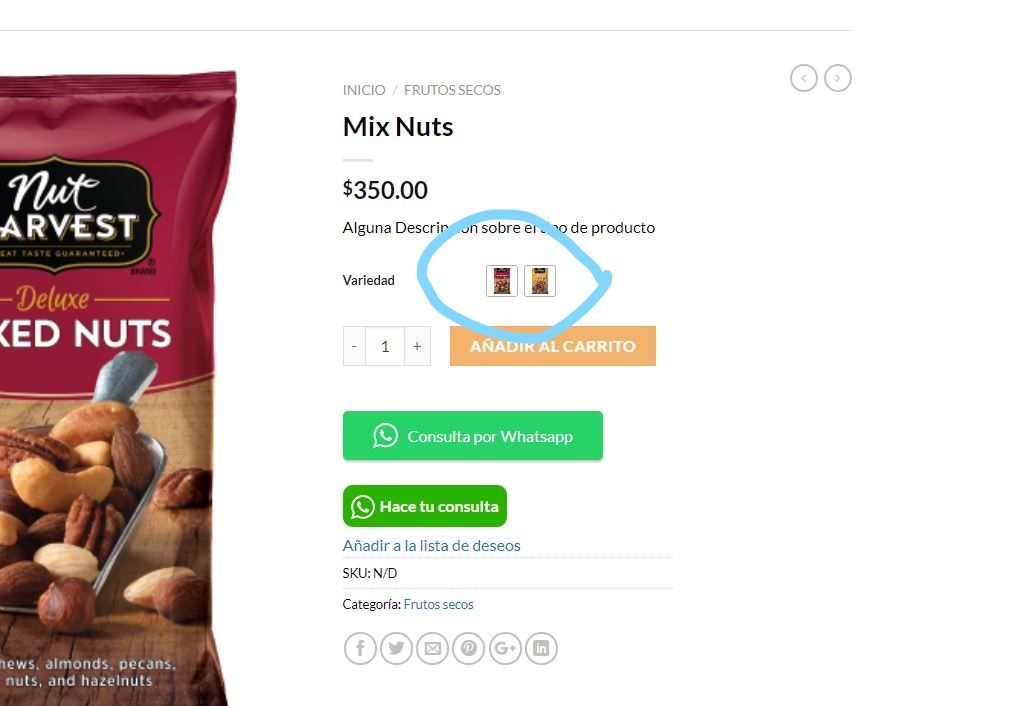Click Hace tu consulta button
This screenshot has height=706, width=1020.
pyautogui.click(x=425, y=506)
